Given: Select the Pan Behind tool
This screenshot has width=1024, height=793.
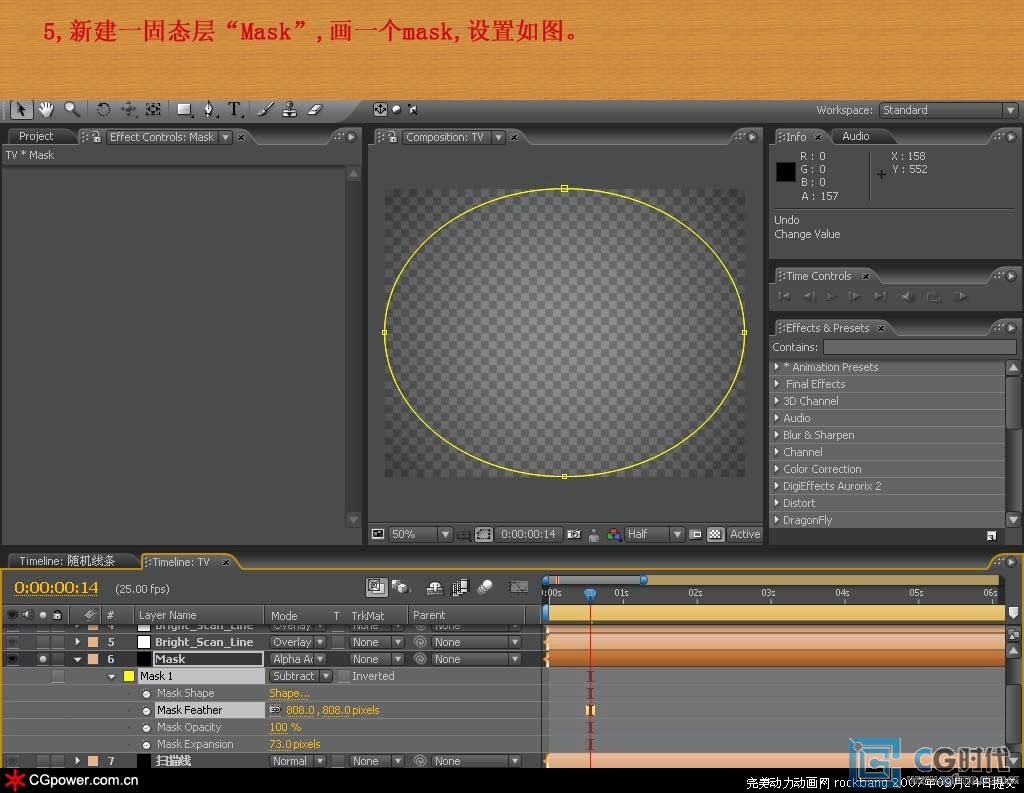Looking at the screenshot, I should pos(153,110).
